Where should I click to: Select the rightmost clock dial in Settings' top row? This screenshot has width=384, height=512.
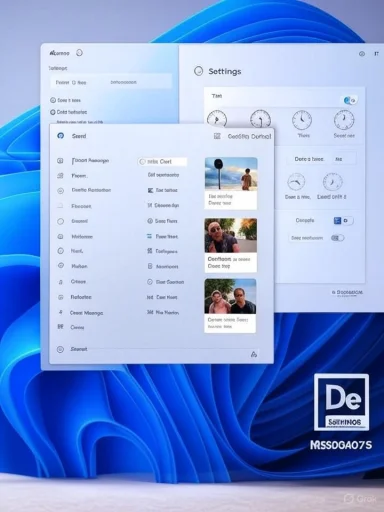point(344,120)
